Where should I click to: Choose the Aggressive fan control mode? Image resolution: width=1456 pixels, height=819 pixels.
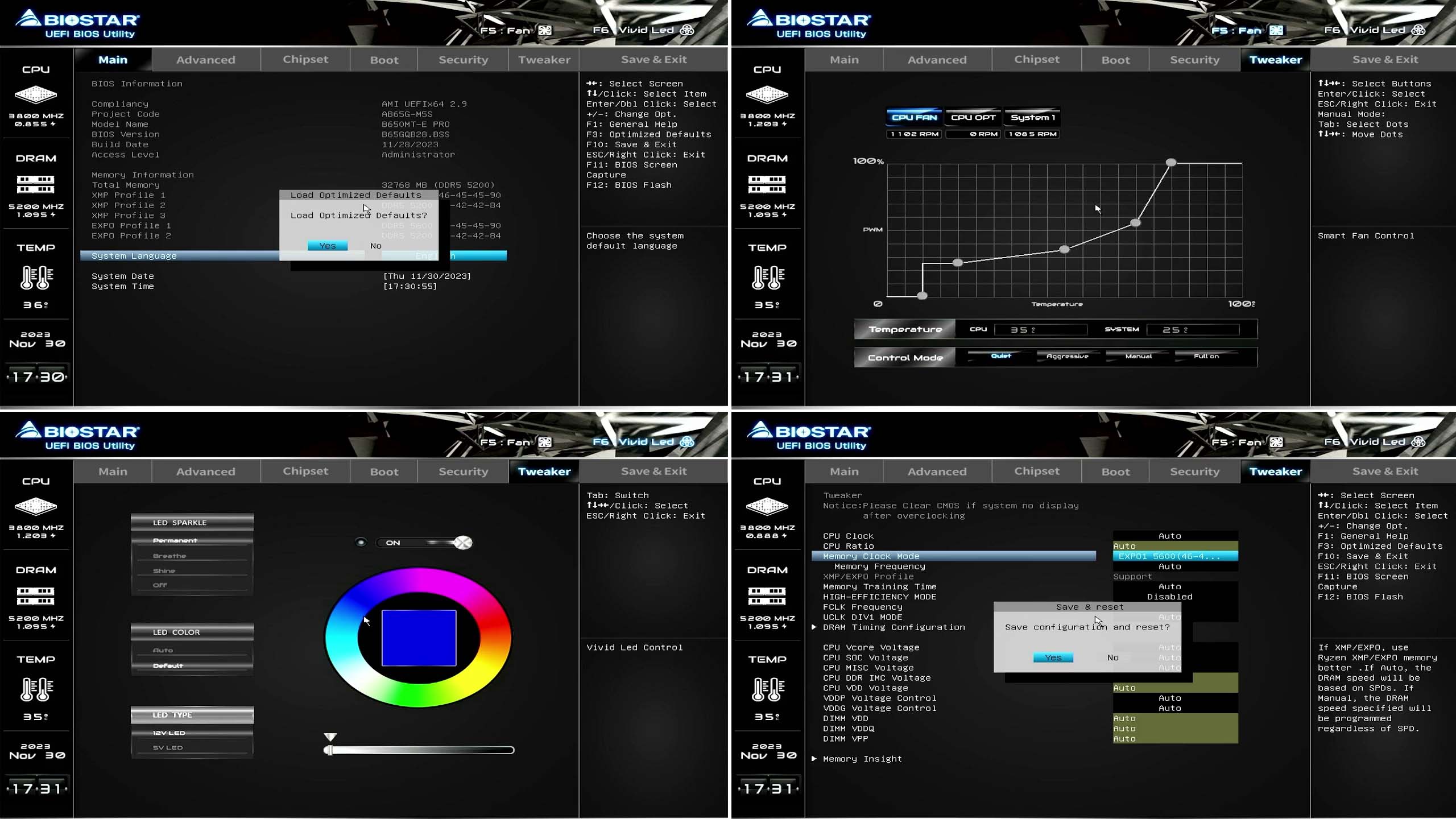(1067, 357)
